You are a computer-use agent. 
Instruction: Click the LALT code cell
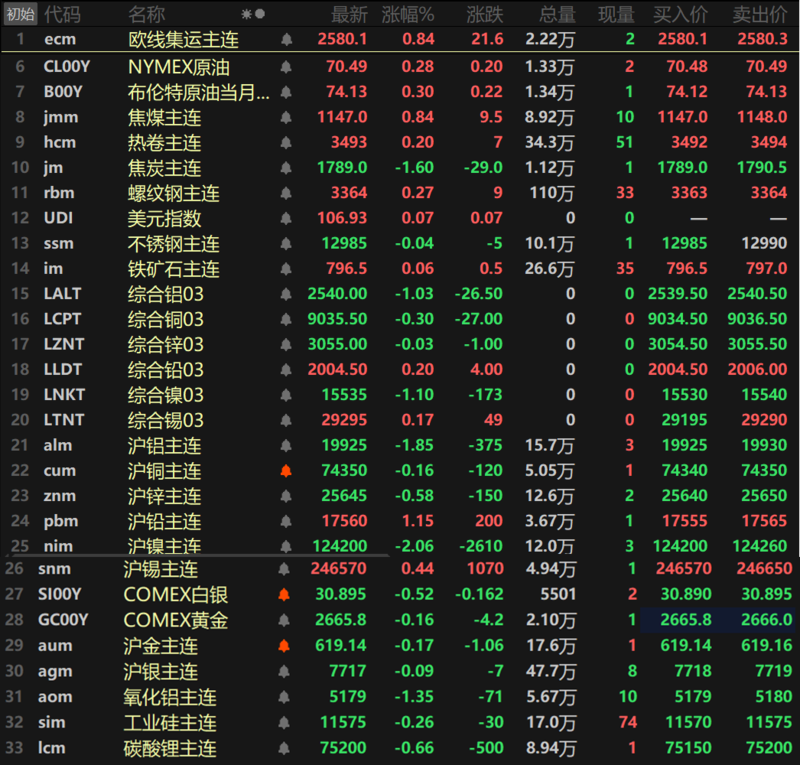[62, 294]
